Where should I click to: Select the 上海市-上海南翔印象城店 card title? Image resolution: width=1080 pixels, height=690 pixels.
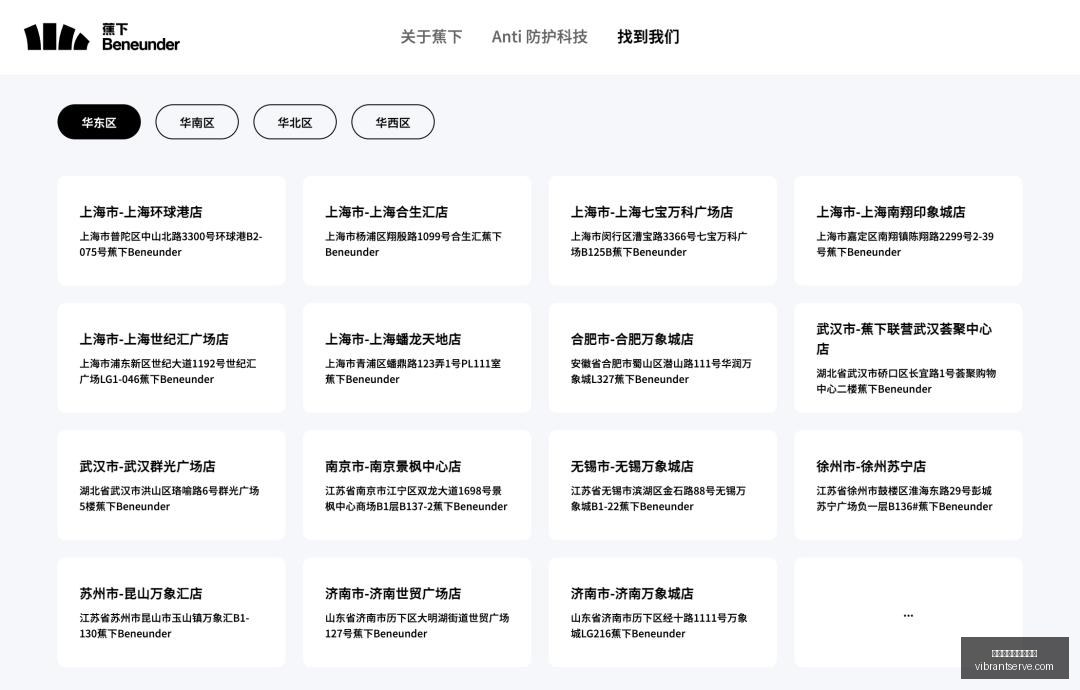(891, 212)
